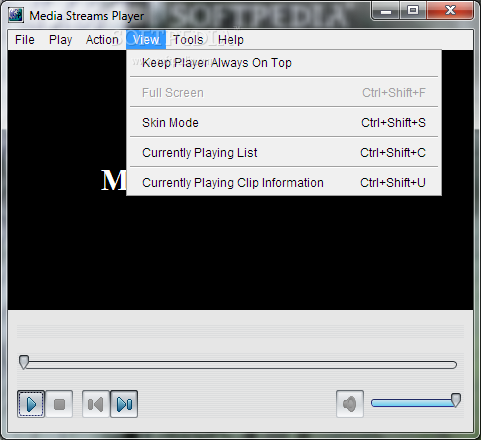
Task: Click the seek bar track
Action: (240, 365)
